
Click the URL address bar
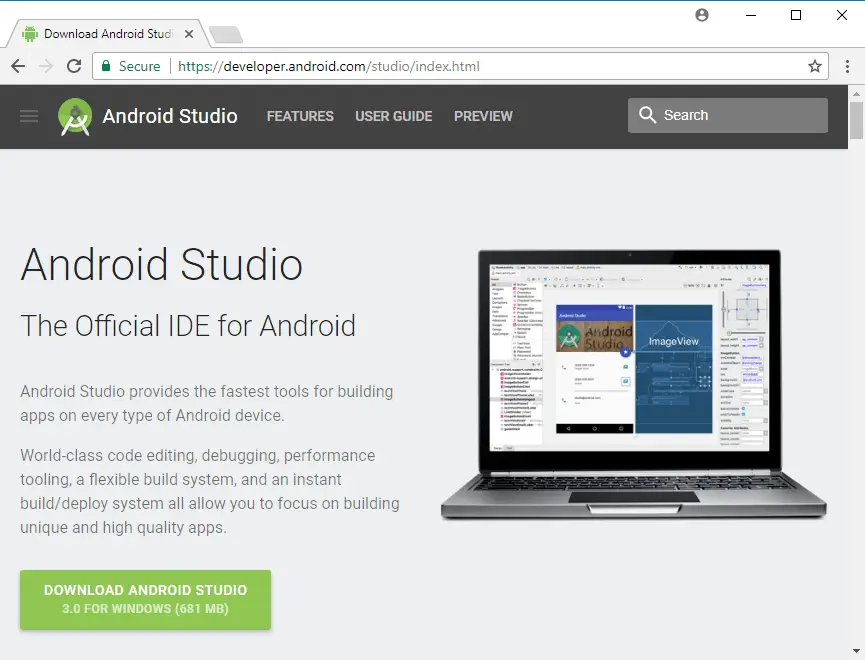(460, 66)
